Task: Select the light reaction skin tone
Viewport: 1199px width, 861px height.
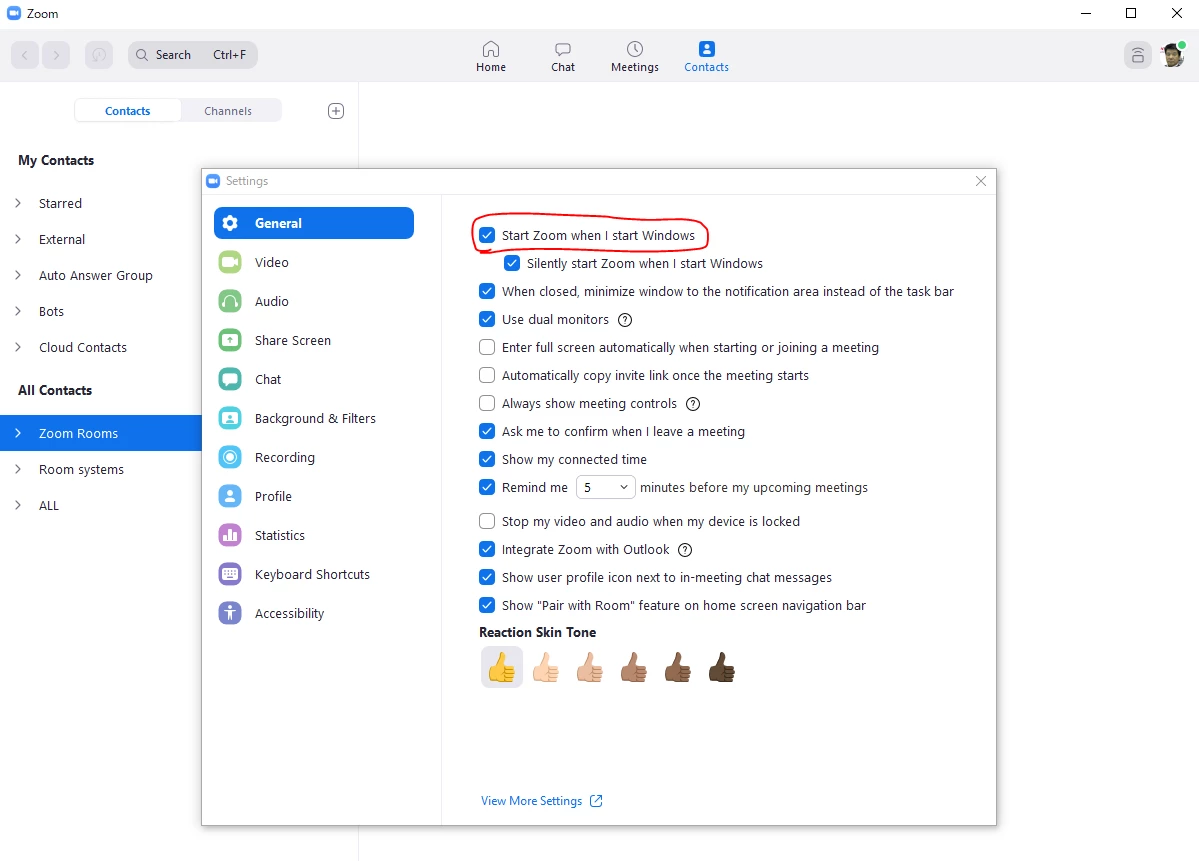Action: coord(546,667)
